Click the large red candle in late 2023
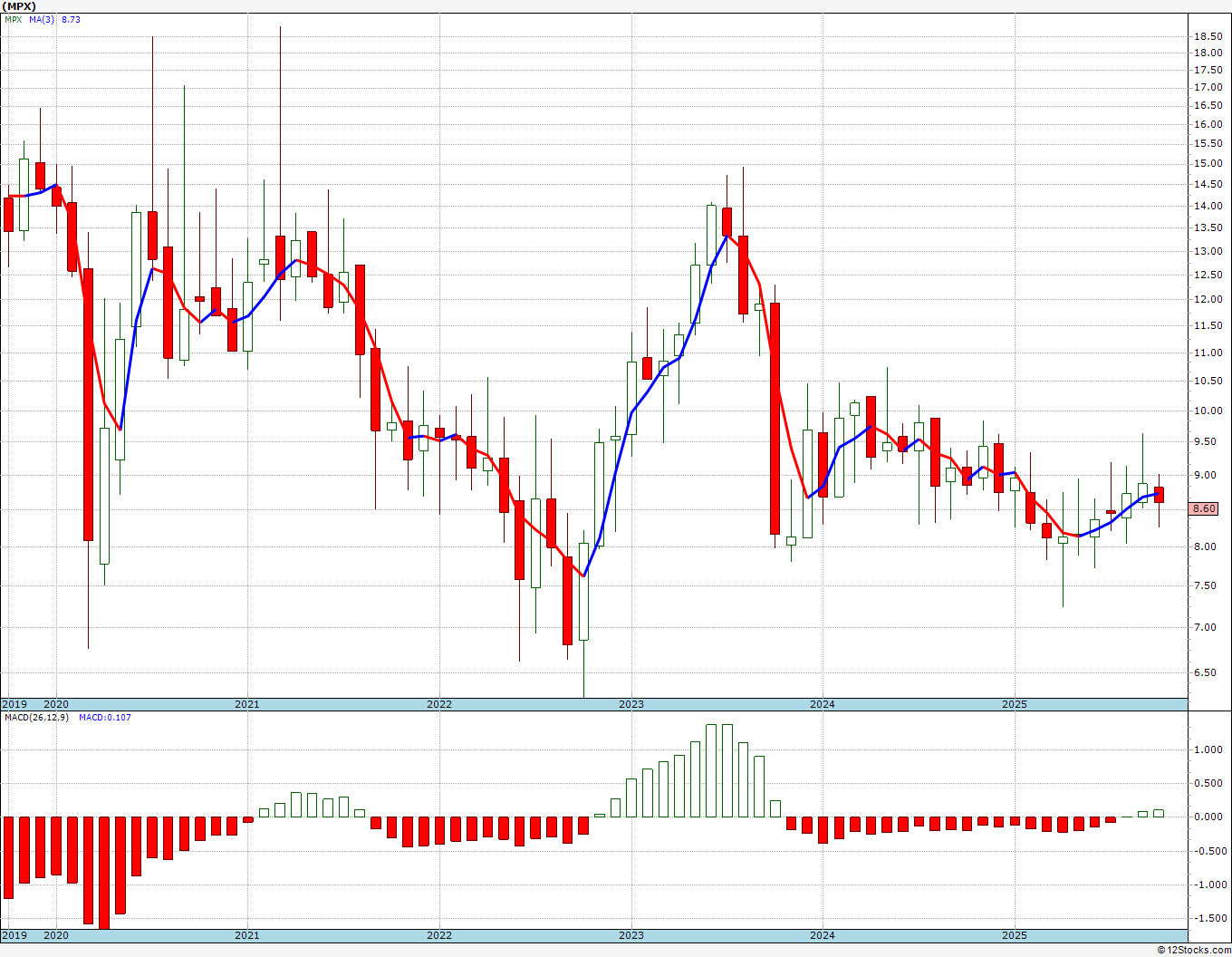1232x957 pixels. pyautogui.click(x=775, y=419)
